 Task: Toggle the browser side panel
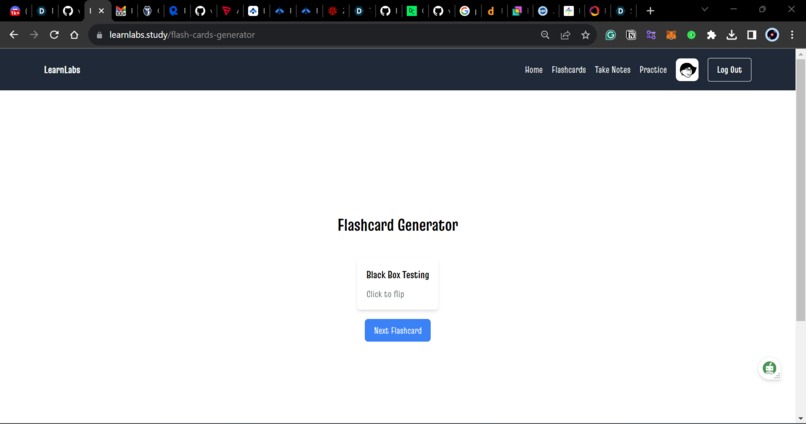click(752, 35)
